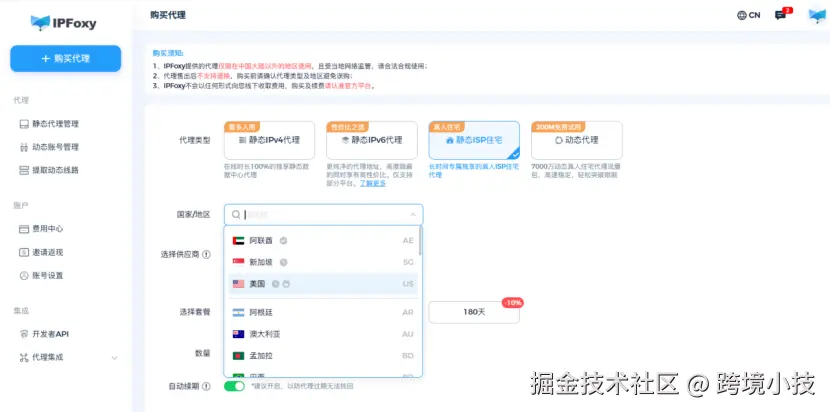This screenshot has height=412, width=830.
Task: Choose 澳大利亚 from country list
Action: point(323,334)
